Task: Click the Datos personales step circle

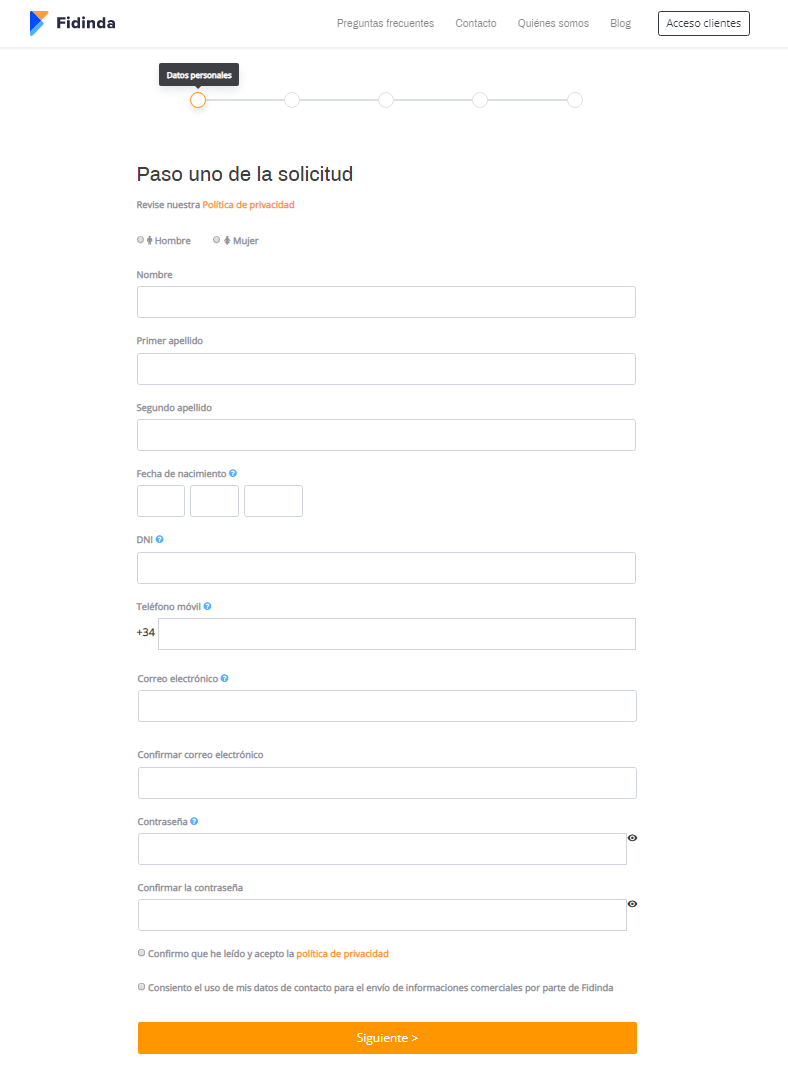Action: point(198,101)
